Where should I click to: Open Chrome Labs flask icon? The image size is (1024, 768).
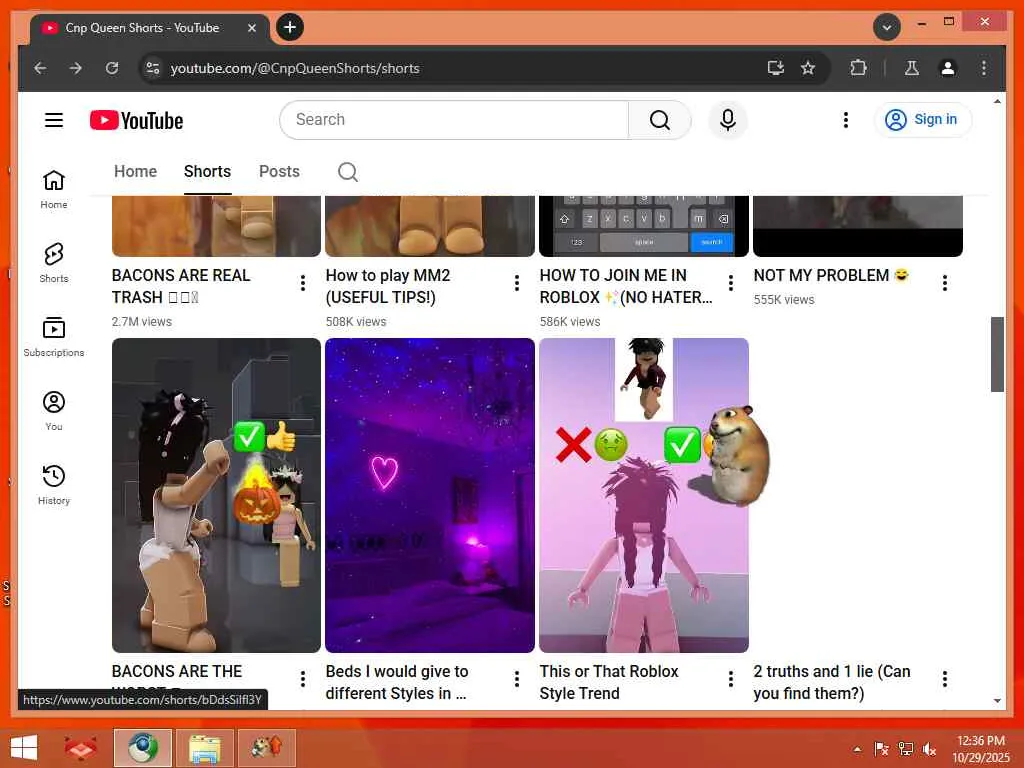pyautogui.click(x=912, y=68)
